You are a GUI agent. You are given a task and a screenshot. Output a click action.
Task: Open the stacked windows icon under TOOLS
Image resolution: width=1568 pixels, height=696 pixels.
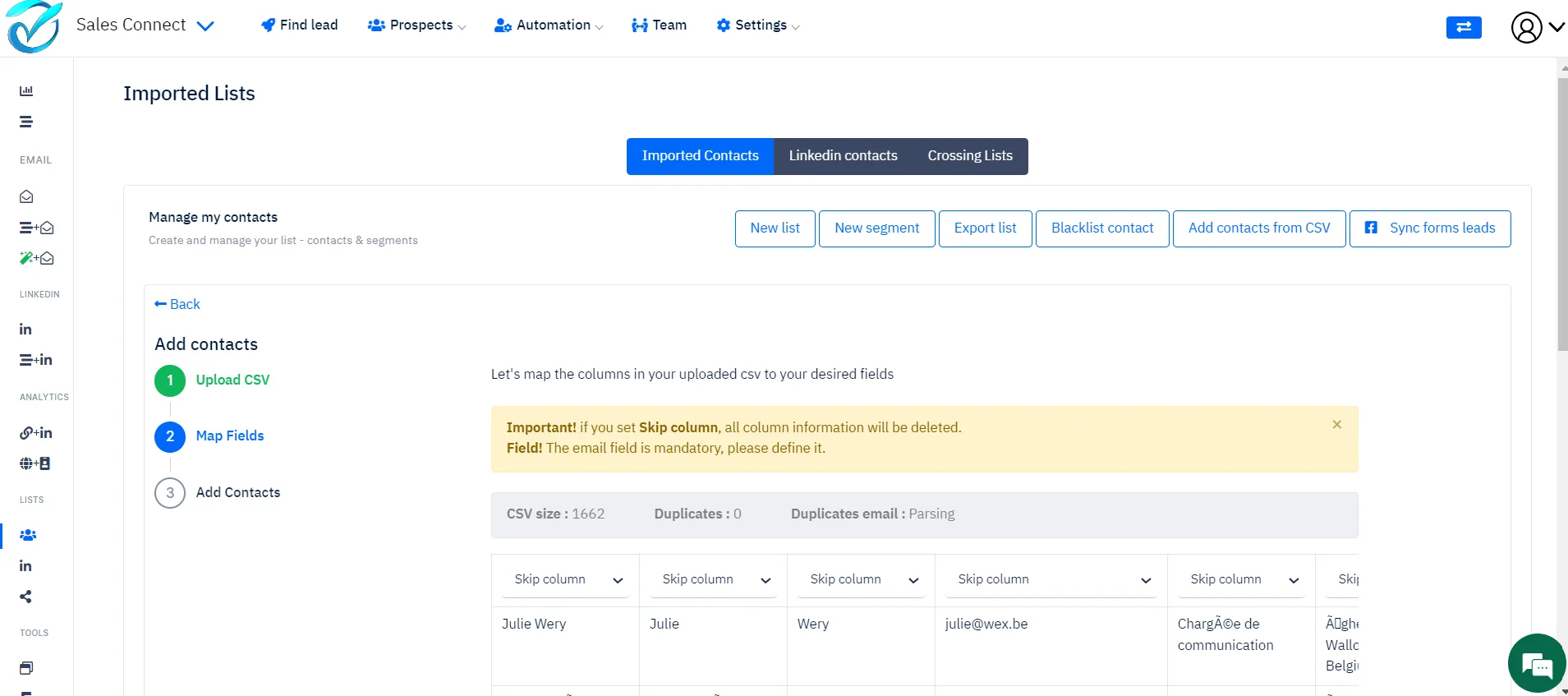(x=26, y=668)
